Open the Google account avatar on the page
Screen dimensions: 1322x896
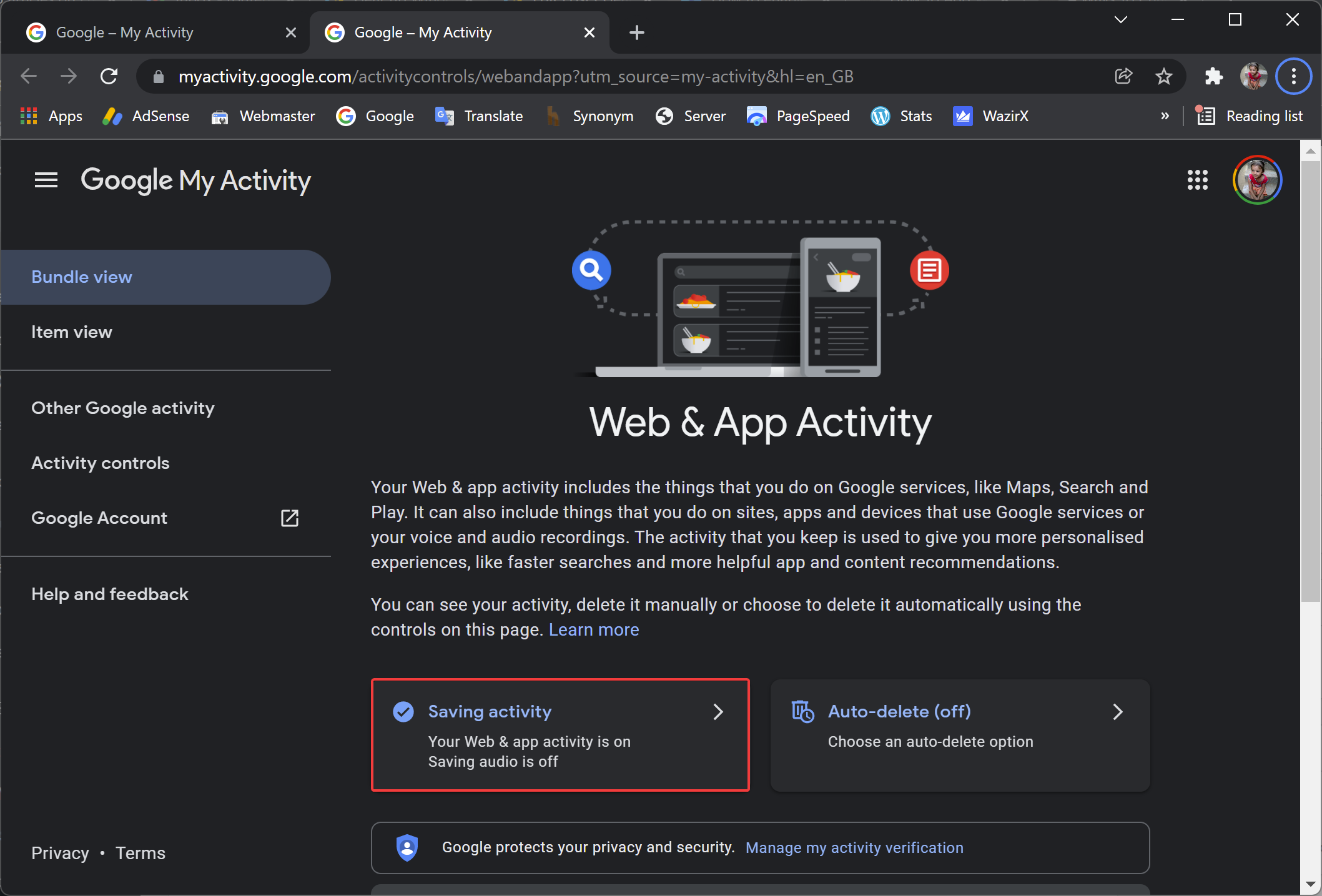tap(1256, 180)
